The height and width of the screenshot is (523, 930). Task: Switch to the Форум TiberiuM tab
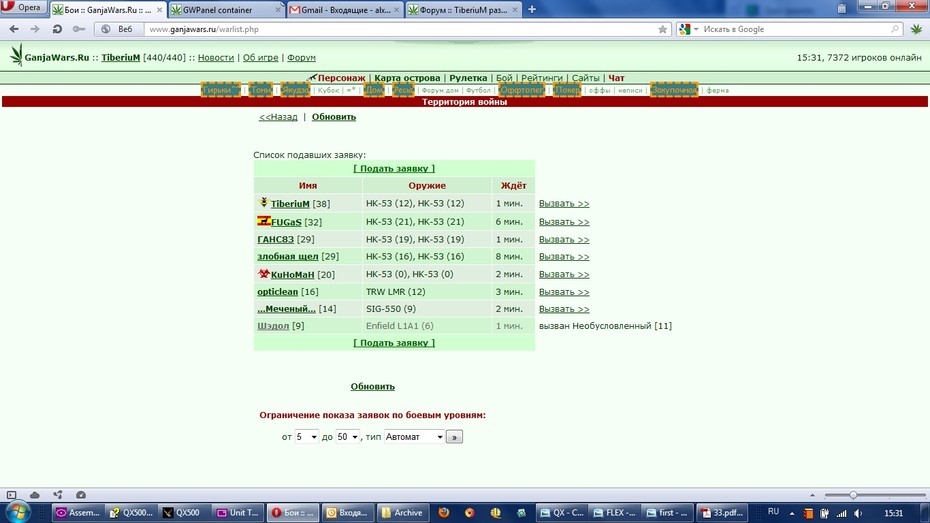coord(463,10)
